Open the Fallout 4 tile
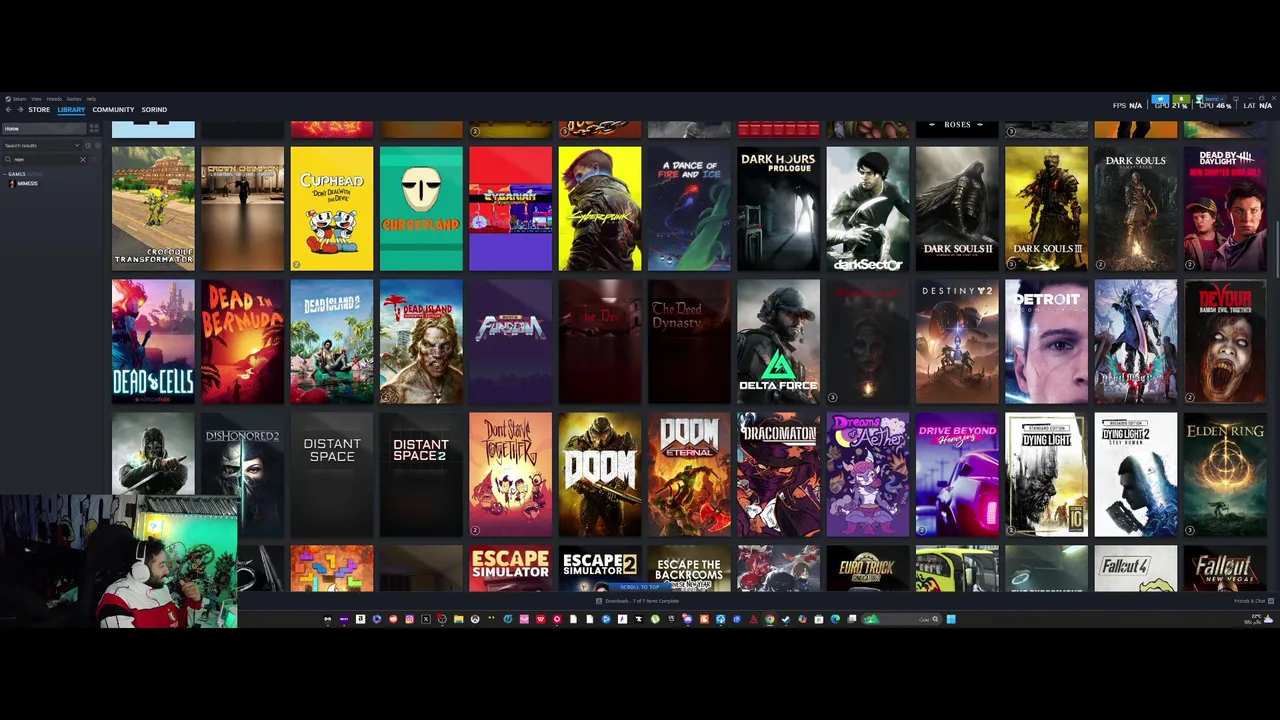1280x720 pixels. (1136, 568)
